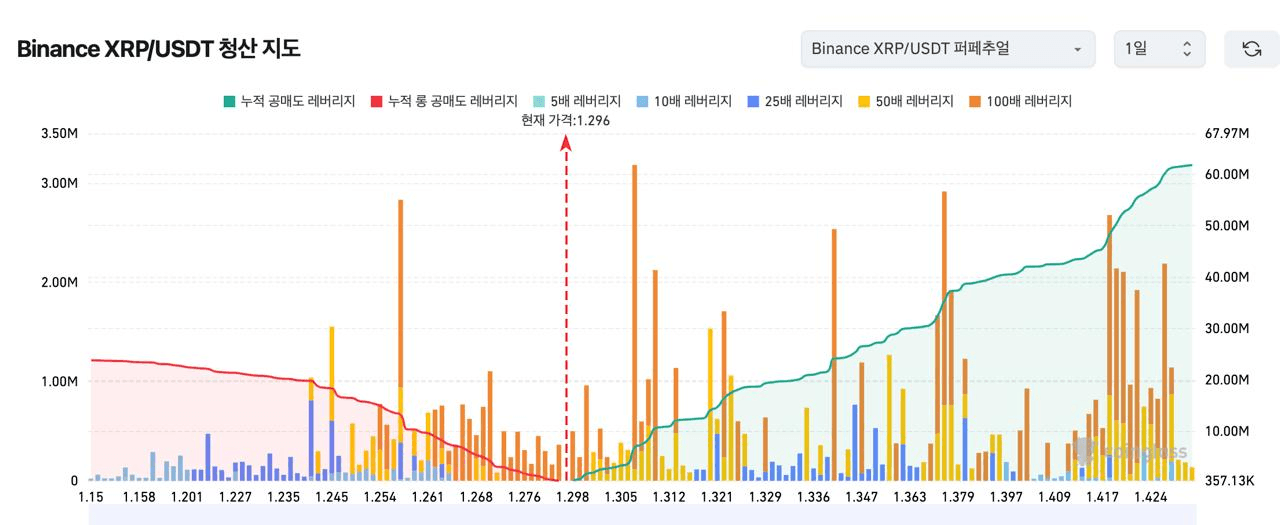Click the yellow 50배 레버리지 legend swatch
This screenshot has width=1280, height=525.
click(x=865, y=101)
